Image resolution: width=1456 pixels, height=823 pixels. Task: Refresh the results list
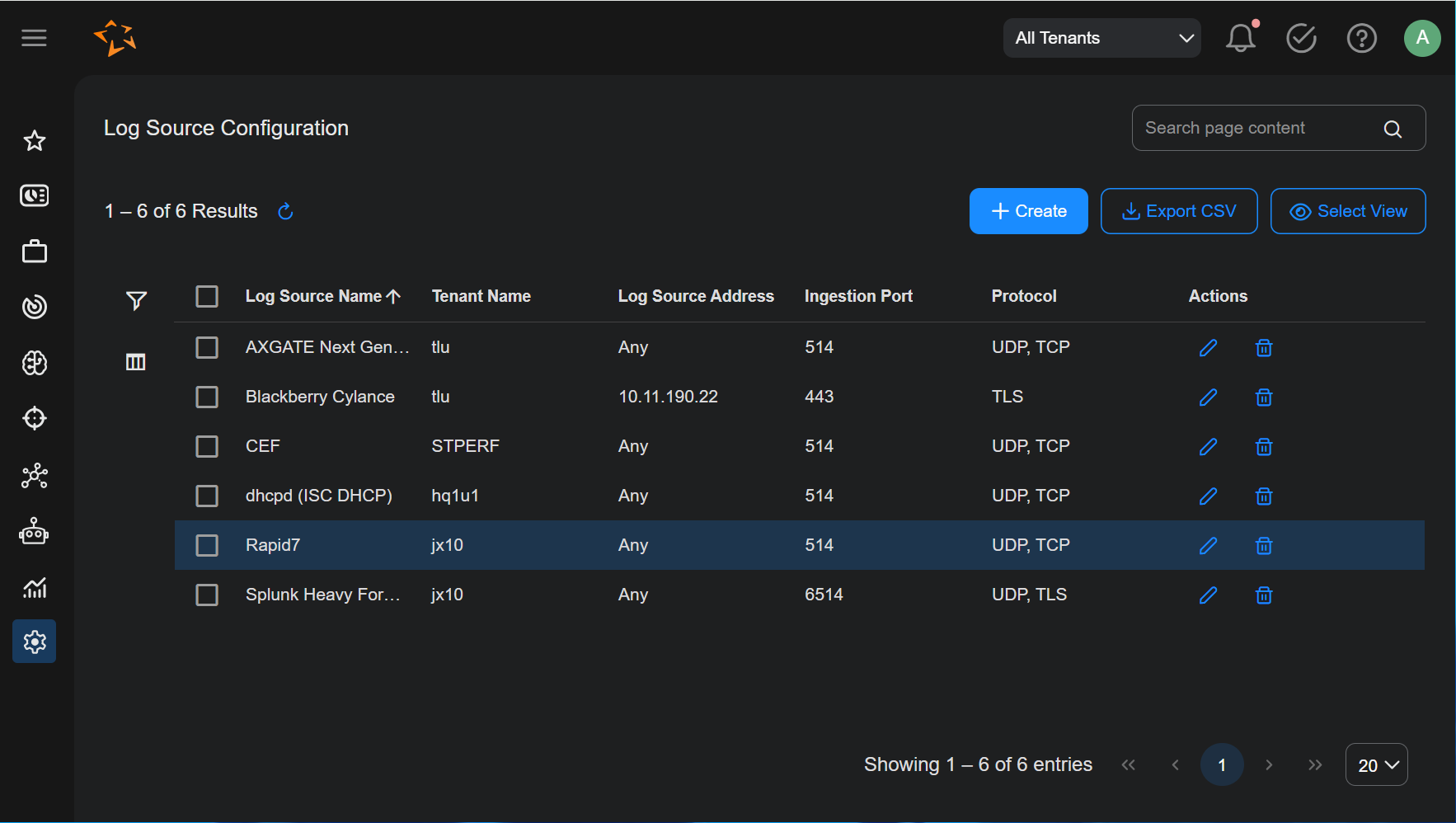point(285,212)
